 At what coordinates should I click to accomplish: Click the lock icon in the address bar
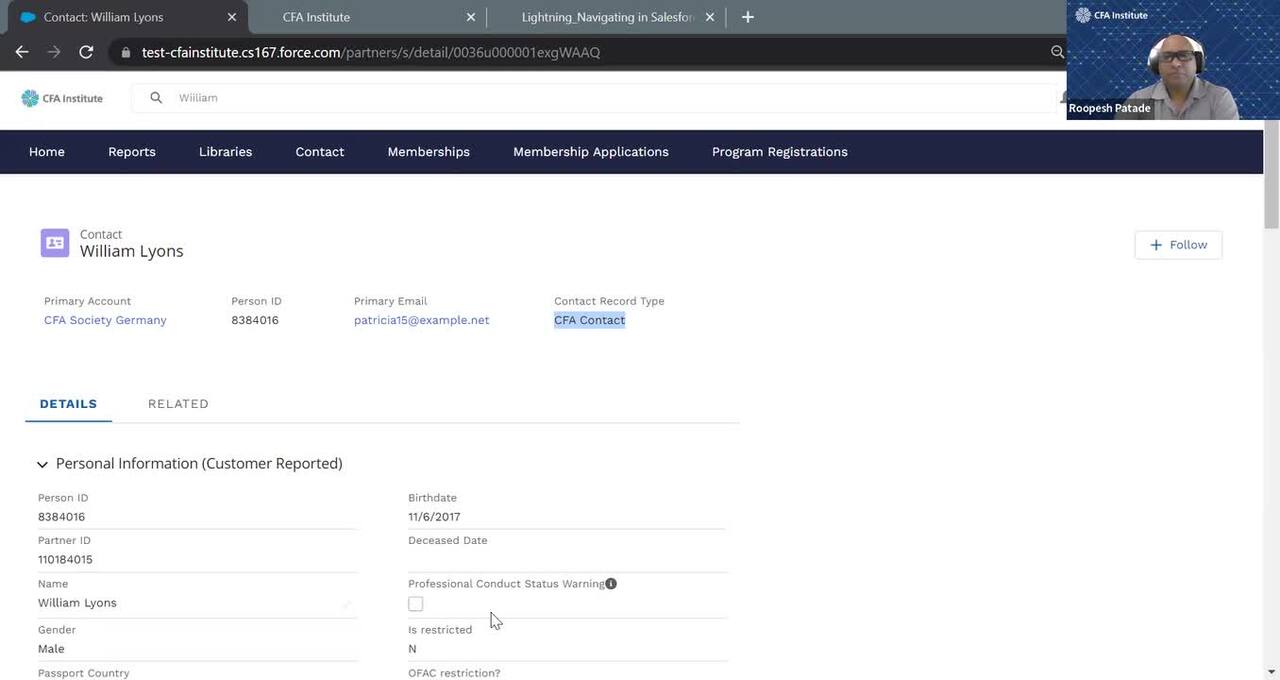click(126, 52)
